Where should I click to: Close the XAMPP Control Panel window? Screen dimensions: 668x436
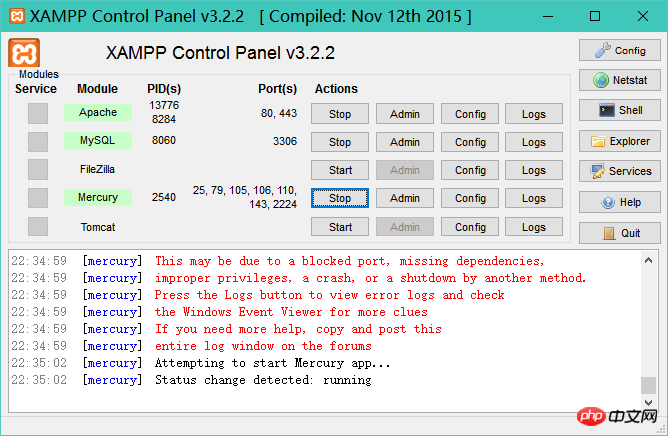coord(642,16)
